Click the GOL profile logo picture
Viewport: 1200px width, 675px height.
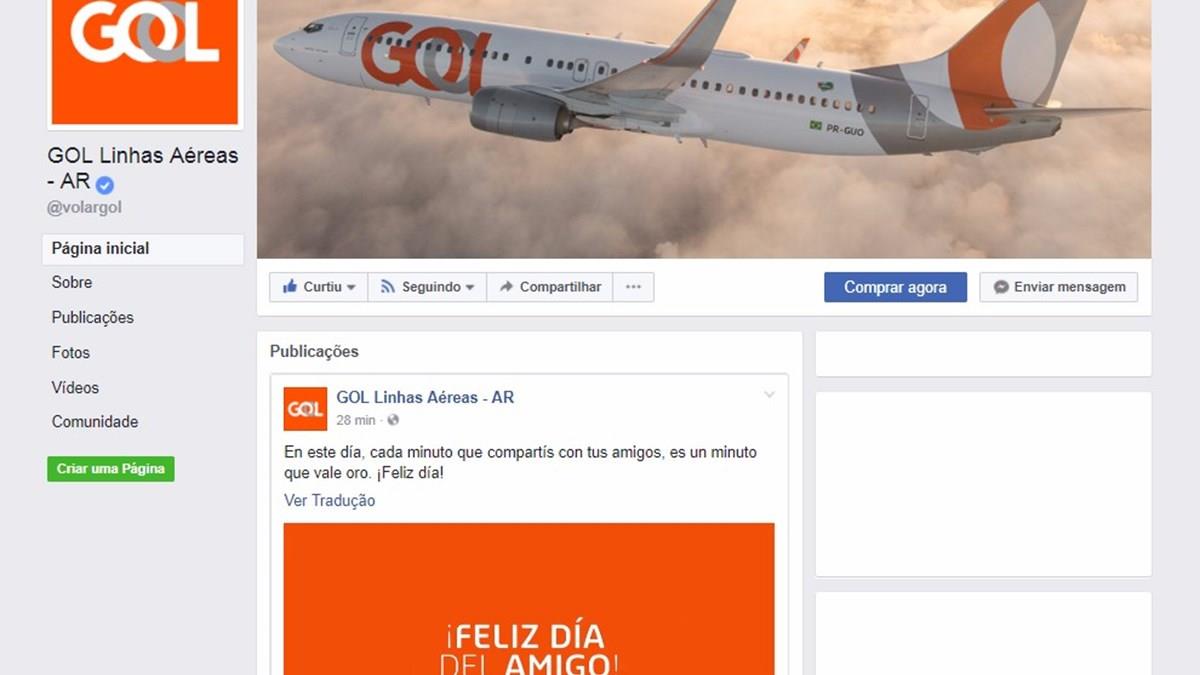click(x=145, y=60)
